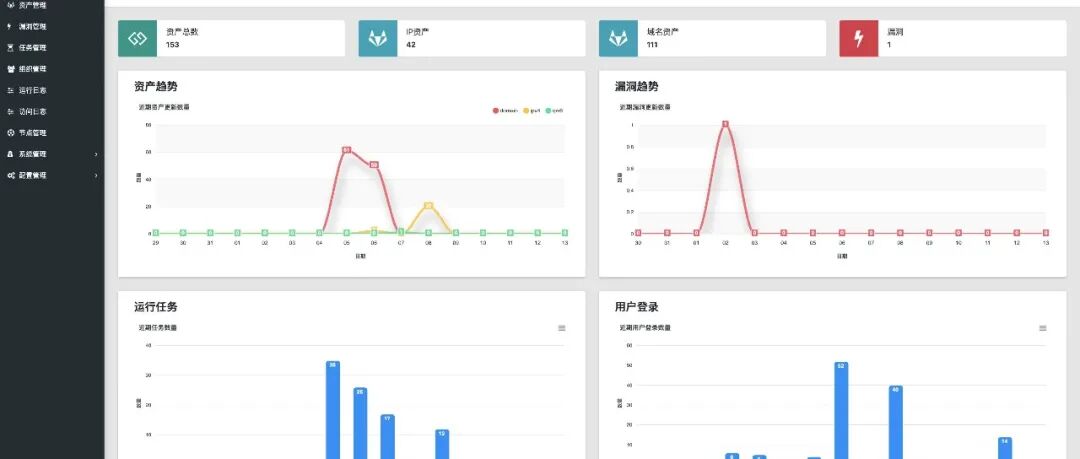Click the 组织管理 people icon in sidebar

click(x=10, y=69)
